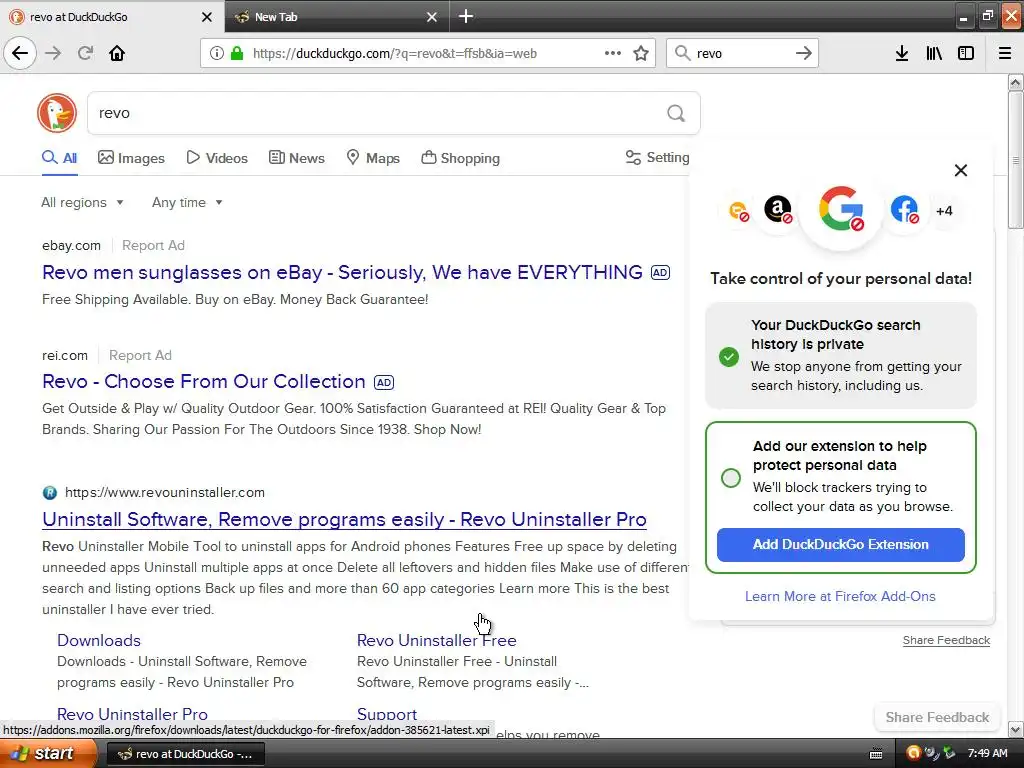Click Report Ad next to ebay.com
1024x768 pixels.
tap(153, 246)
